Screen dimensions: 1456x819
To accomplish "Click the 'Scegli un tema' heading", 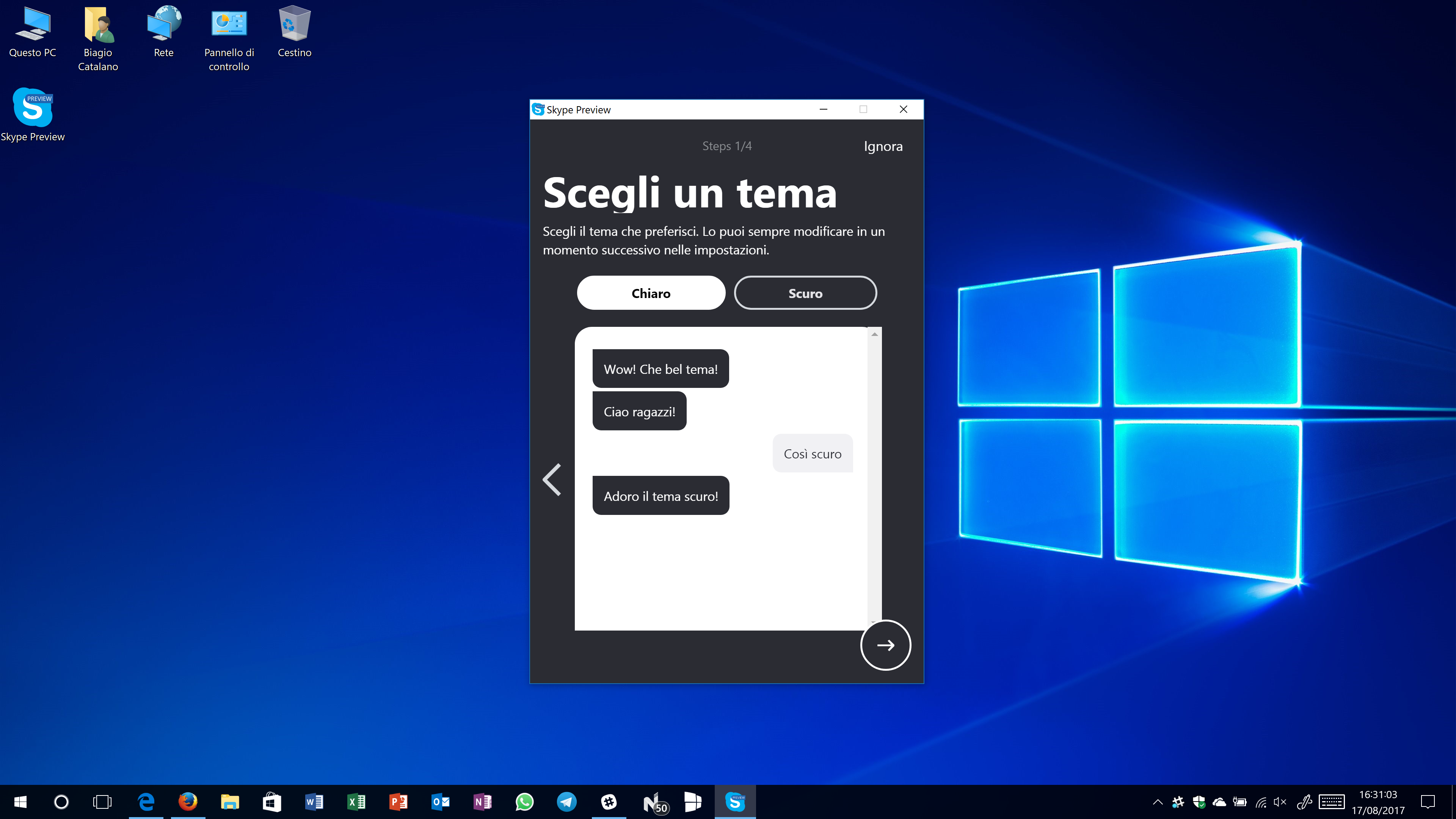I will tap(690, 193).
